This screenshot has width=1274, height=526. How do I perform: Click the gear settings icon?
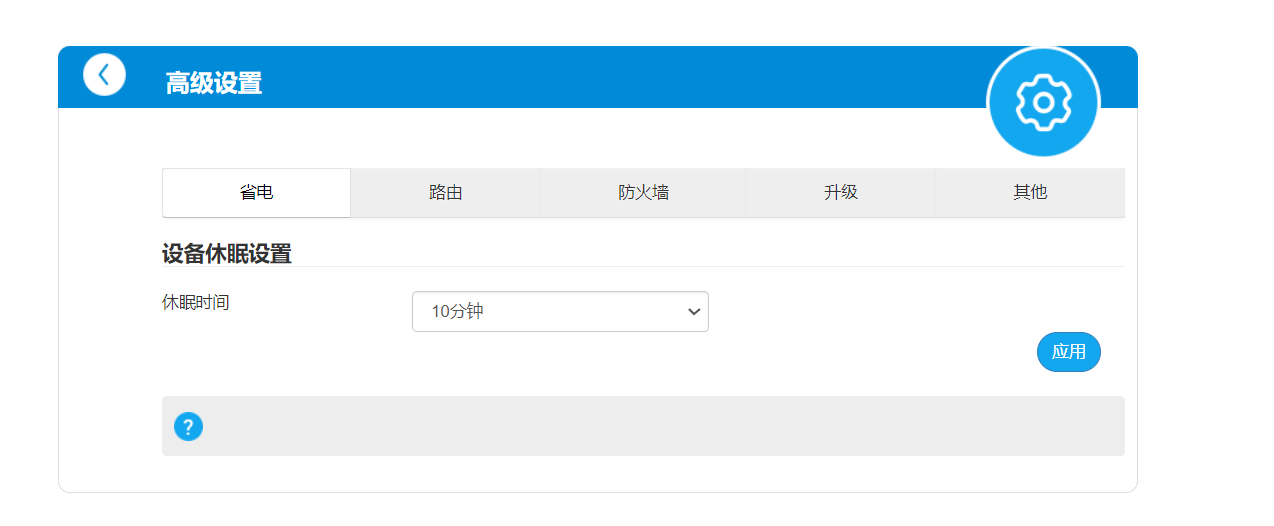1043,102
